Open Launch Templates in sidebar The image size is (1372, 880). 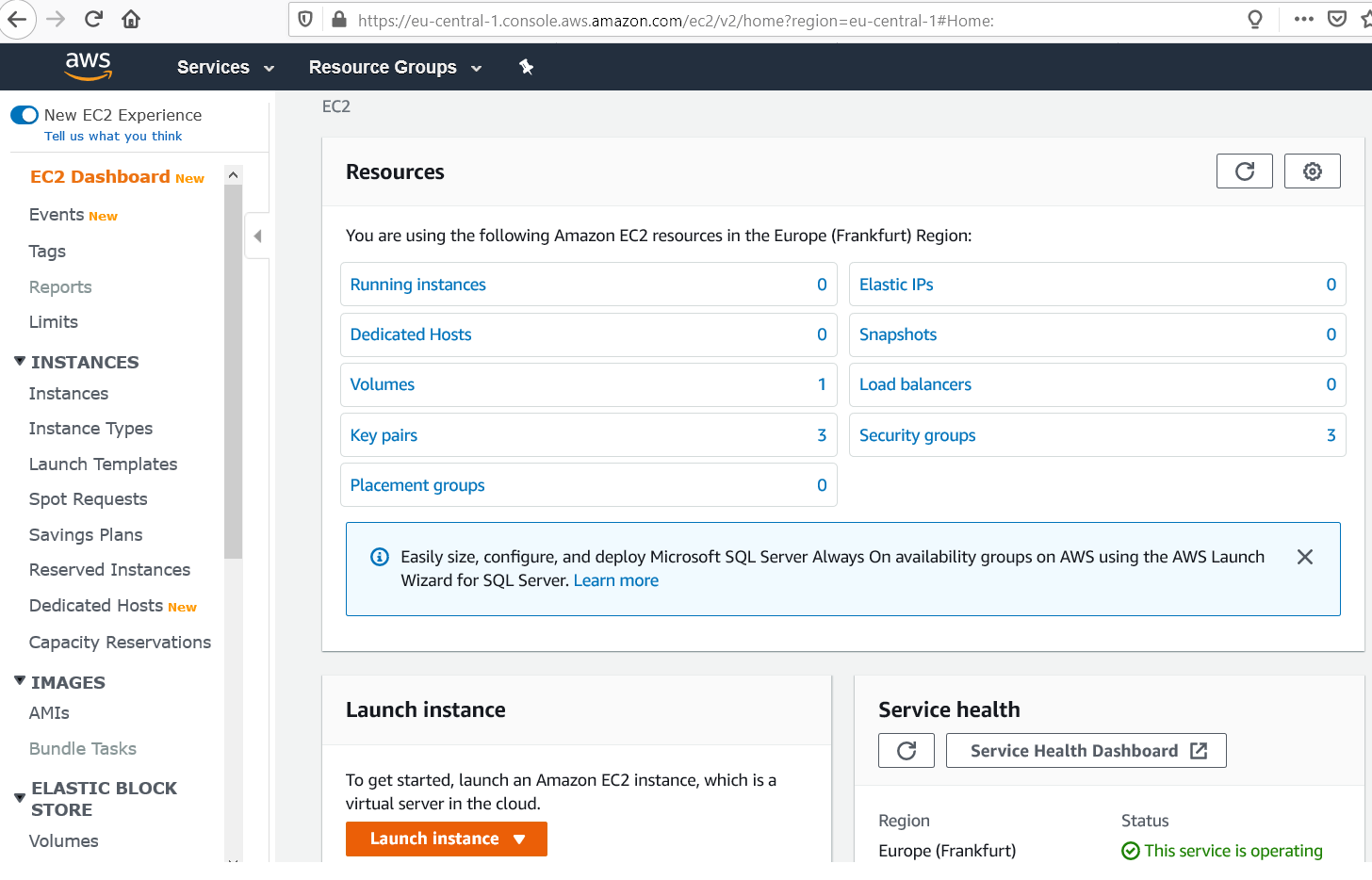[x=104, y=464]
